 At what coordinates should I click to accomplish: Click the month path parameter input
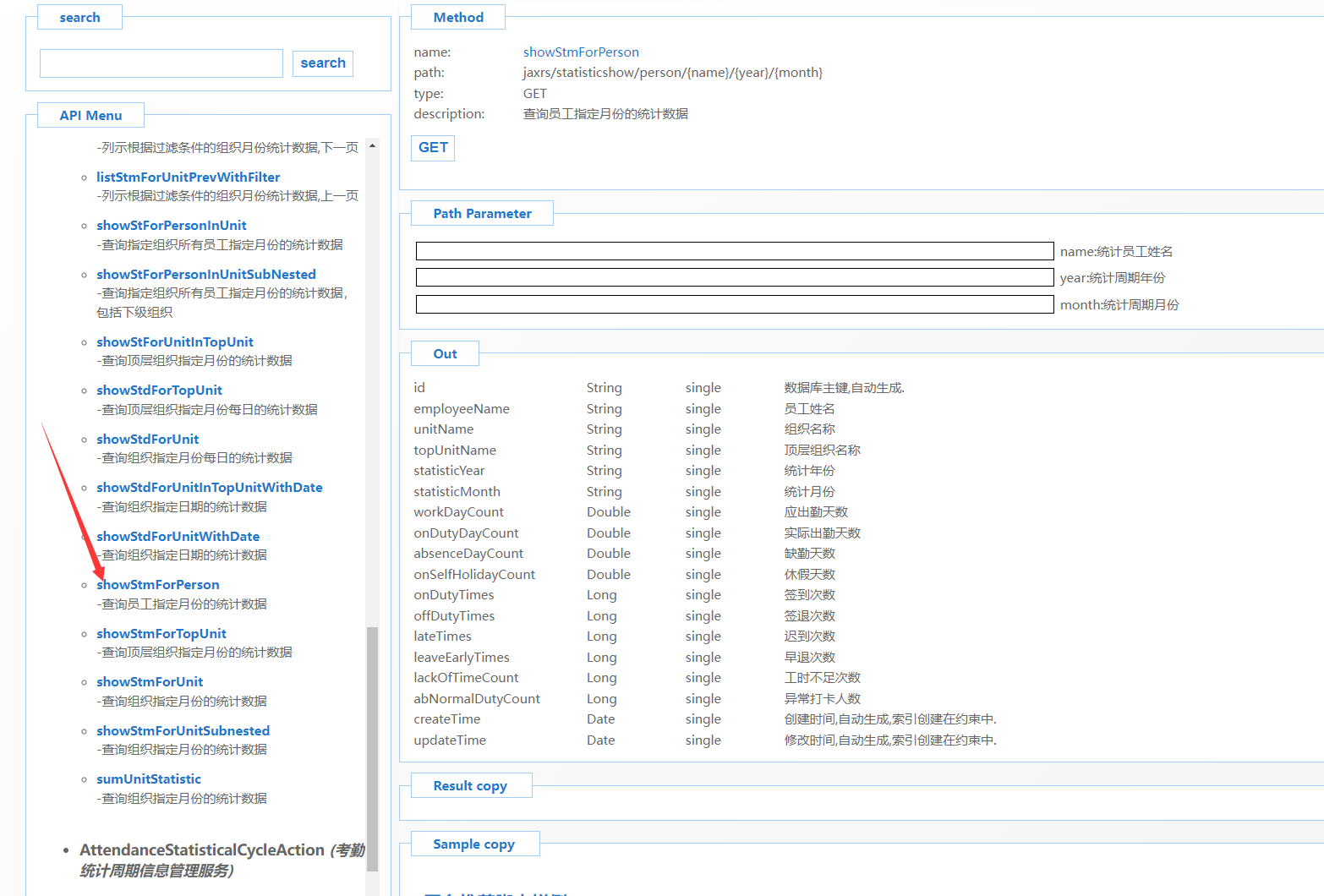734,304
